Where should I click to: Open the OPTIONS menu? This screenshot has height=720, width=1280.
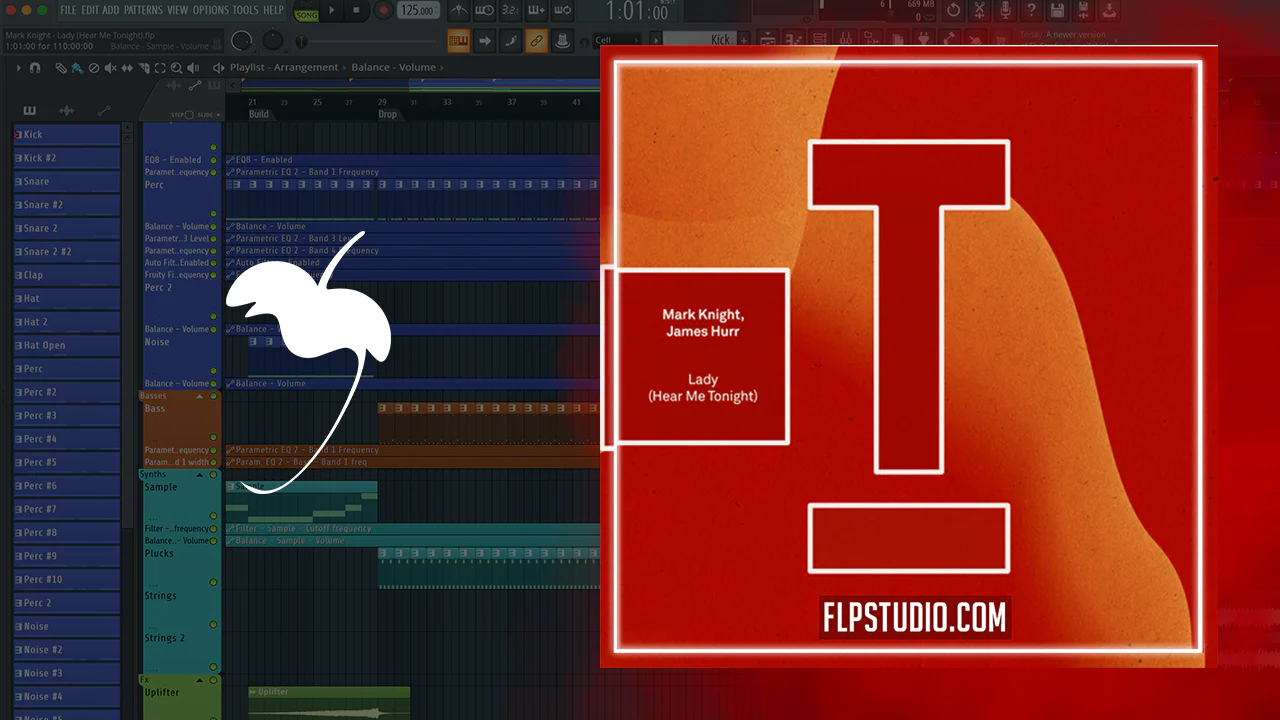tap(210, 10)
